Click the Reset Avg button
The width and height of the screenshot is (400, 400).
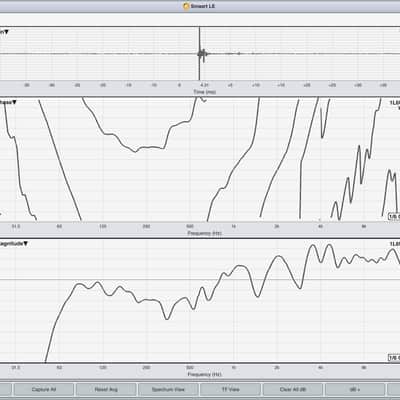click(106, 389)
